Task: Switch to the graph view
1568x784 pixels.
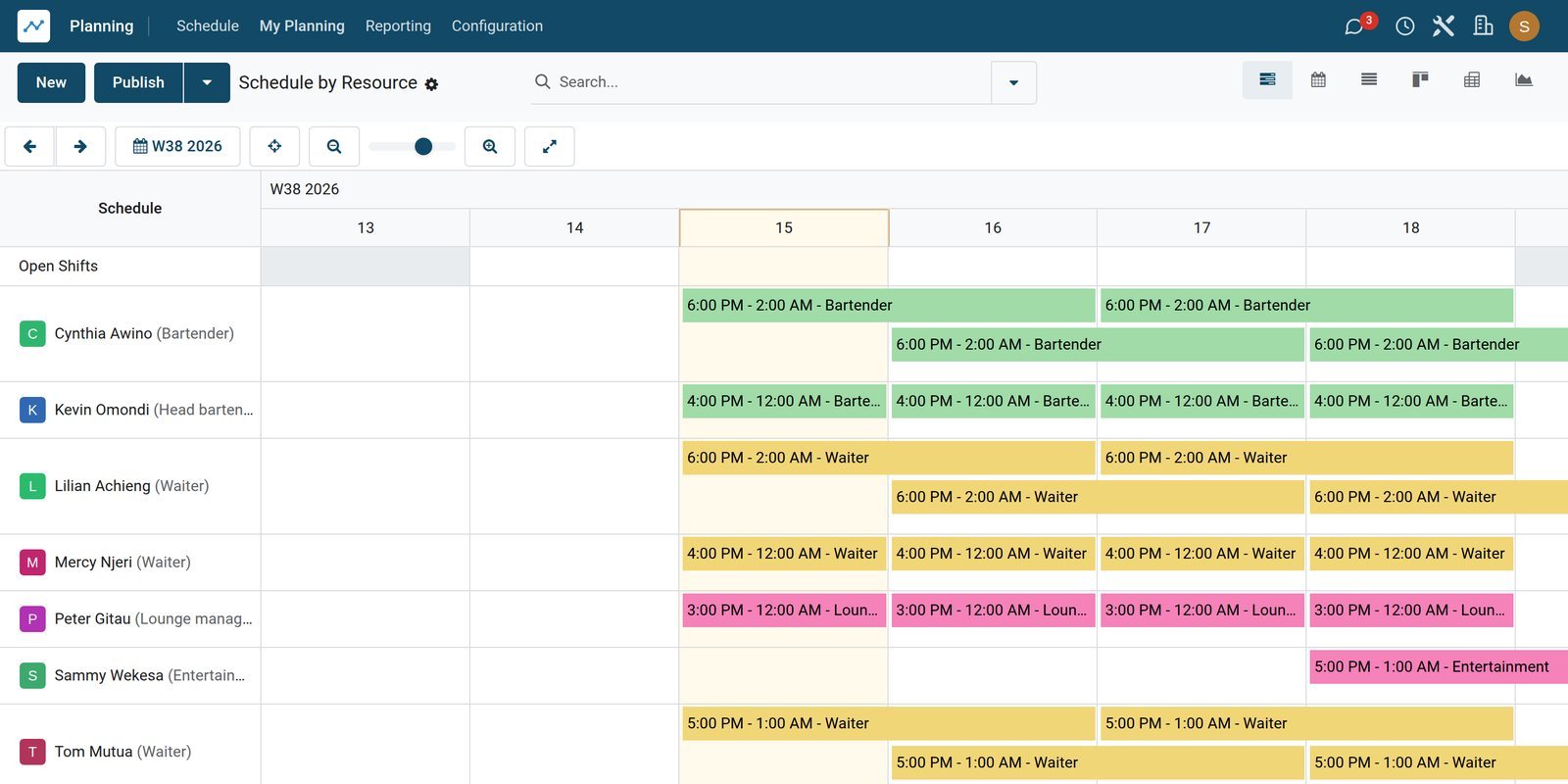Action: coord(1523,80)
